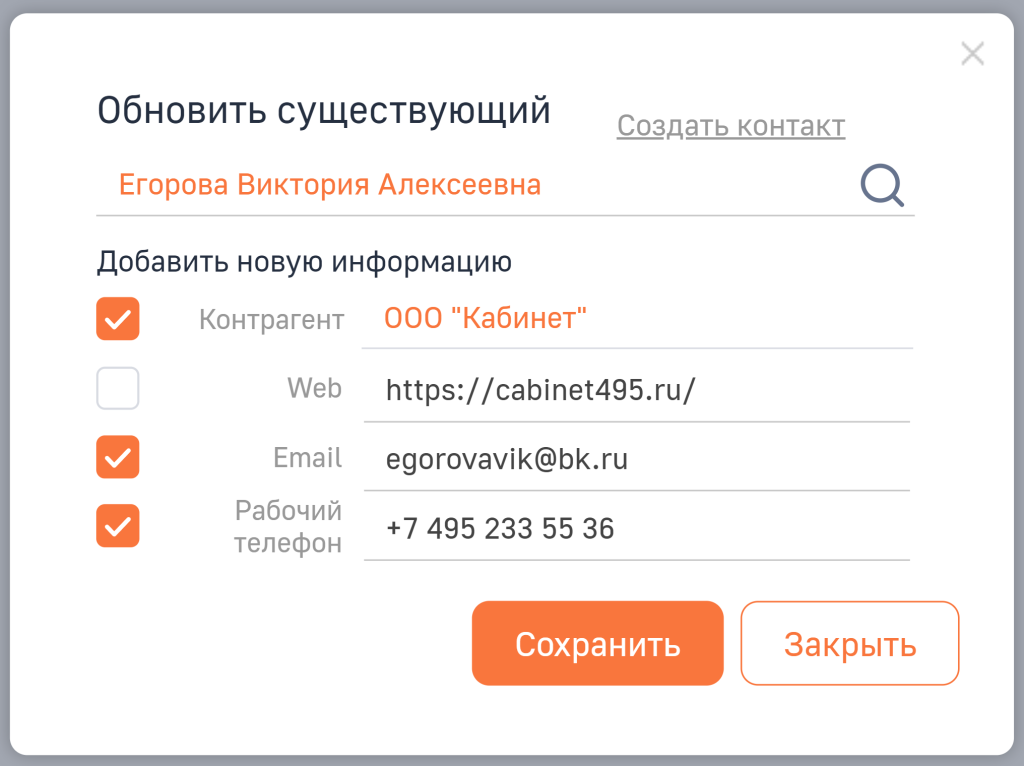Screen dimensions: 1024x766
Task: Enable the Web checkbox
Action: (117, 388)
